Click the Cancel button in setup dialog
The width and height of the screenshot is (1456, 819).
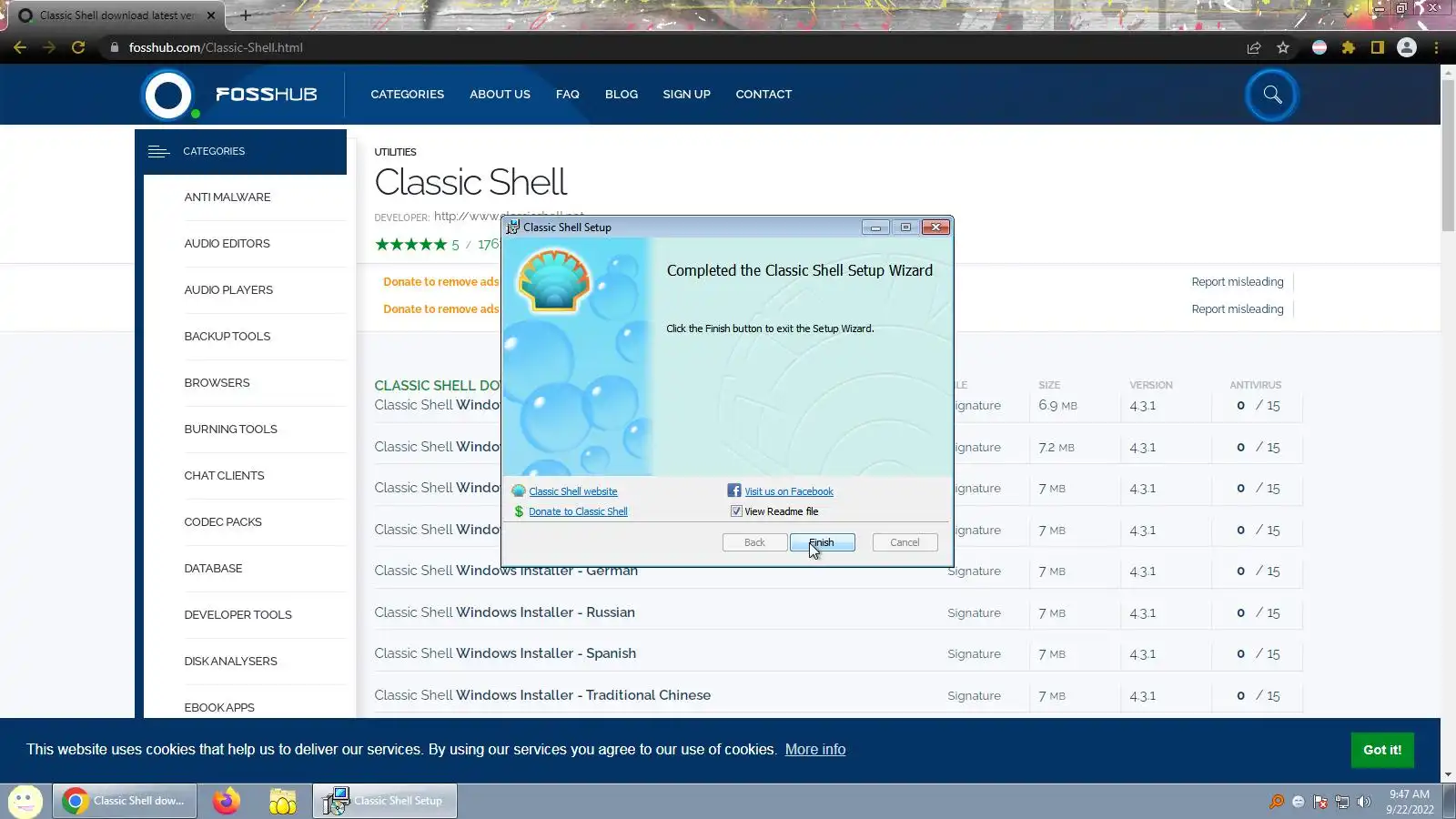(x=905, y=542)
